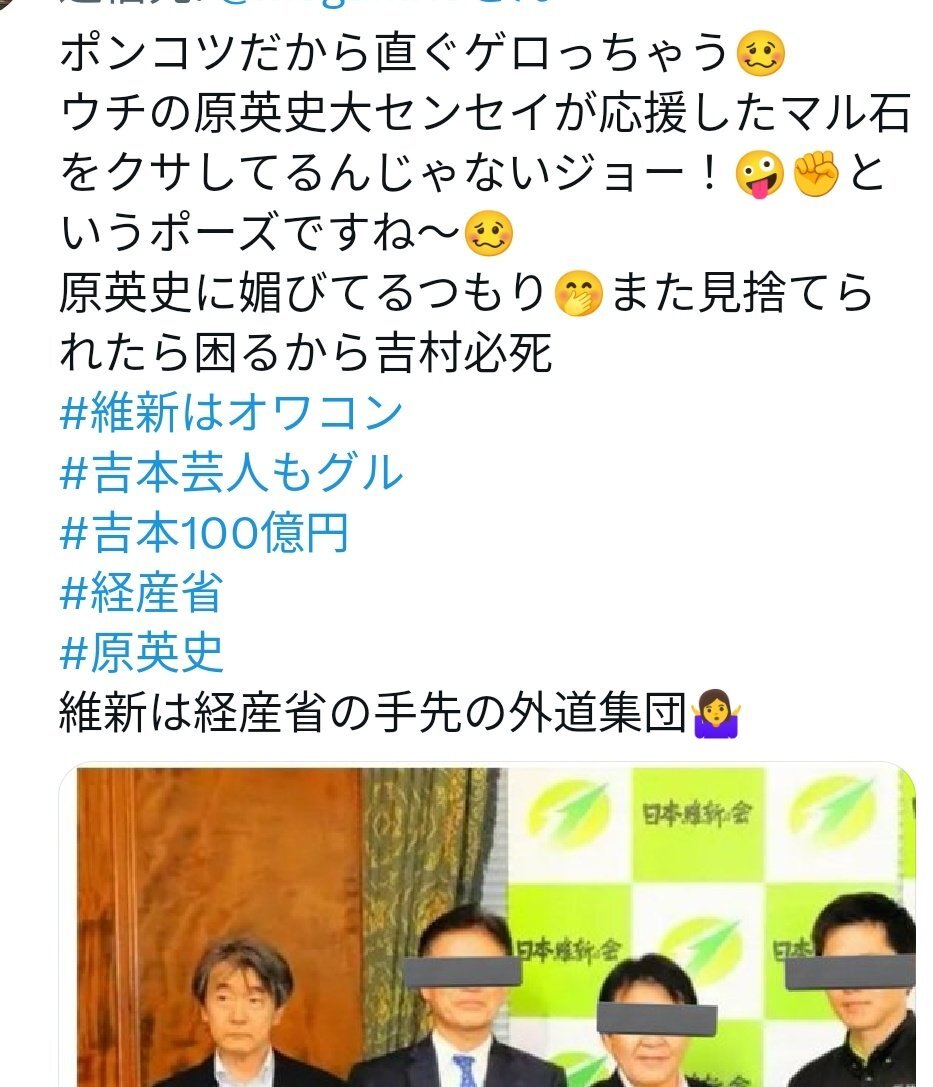
Task: Open the #維新はオワコン hashtag
Action: click(231, 412)
